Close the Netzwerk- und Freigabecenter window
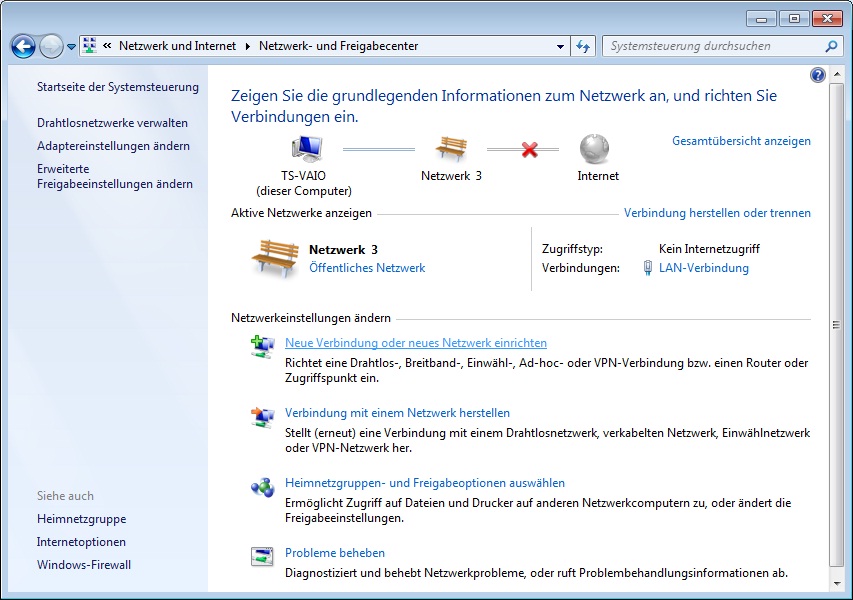Screen dimensions: 853x600 827,19
